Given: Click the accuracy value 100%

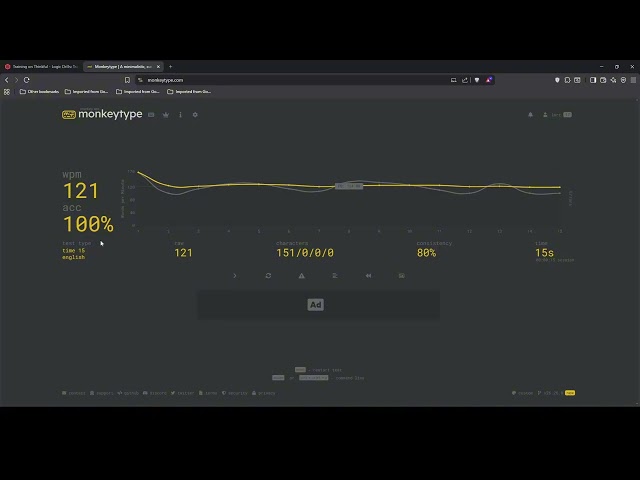Looking at the screenshot, I should 88,224.
